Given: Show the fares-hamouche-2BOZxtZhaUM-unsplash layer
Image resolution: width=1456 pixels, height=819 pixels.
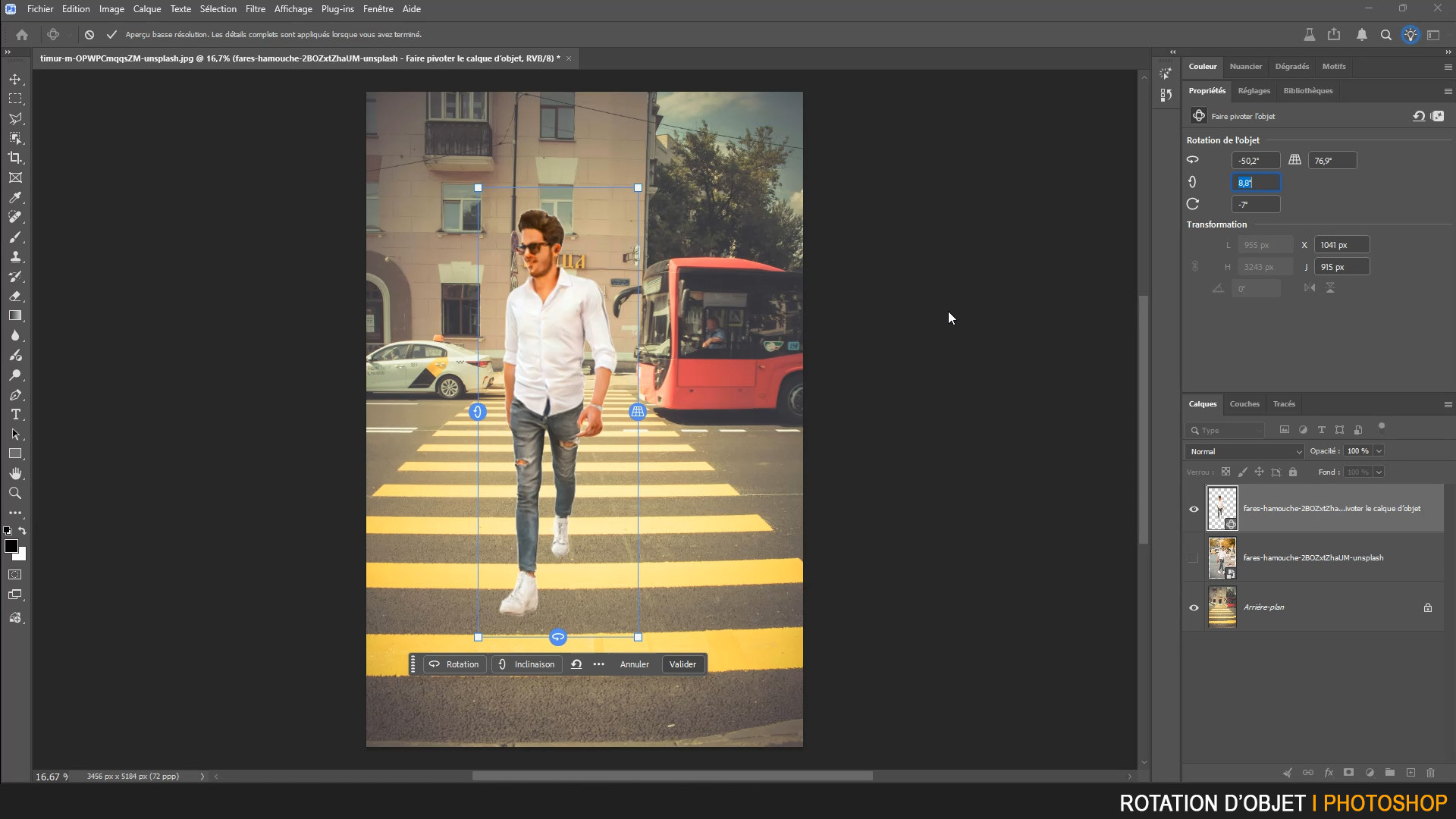Looking at the screenshot, I should coord(1194,558).
